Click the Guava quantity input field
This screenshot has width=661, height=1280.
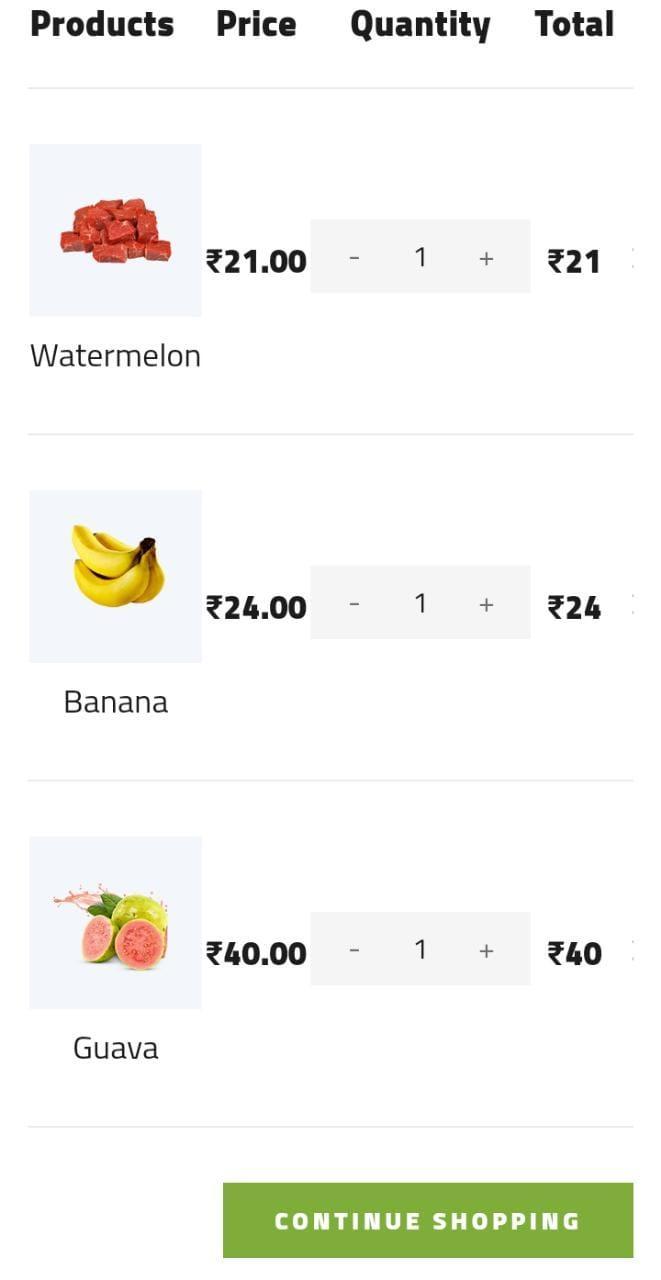point(420,949)
